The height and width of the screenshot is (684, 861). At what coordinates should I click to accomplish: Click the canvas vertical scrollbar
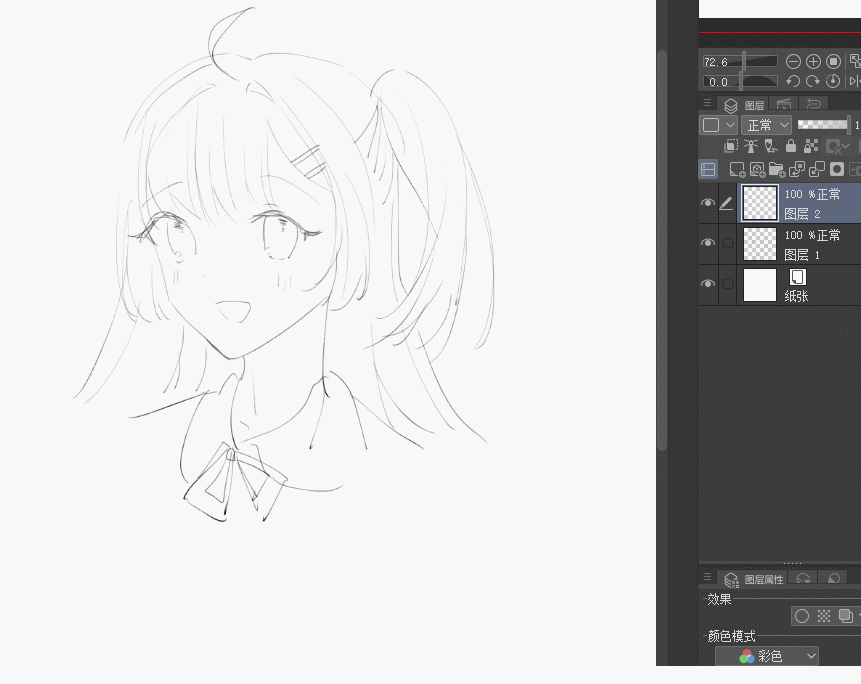662,250
